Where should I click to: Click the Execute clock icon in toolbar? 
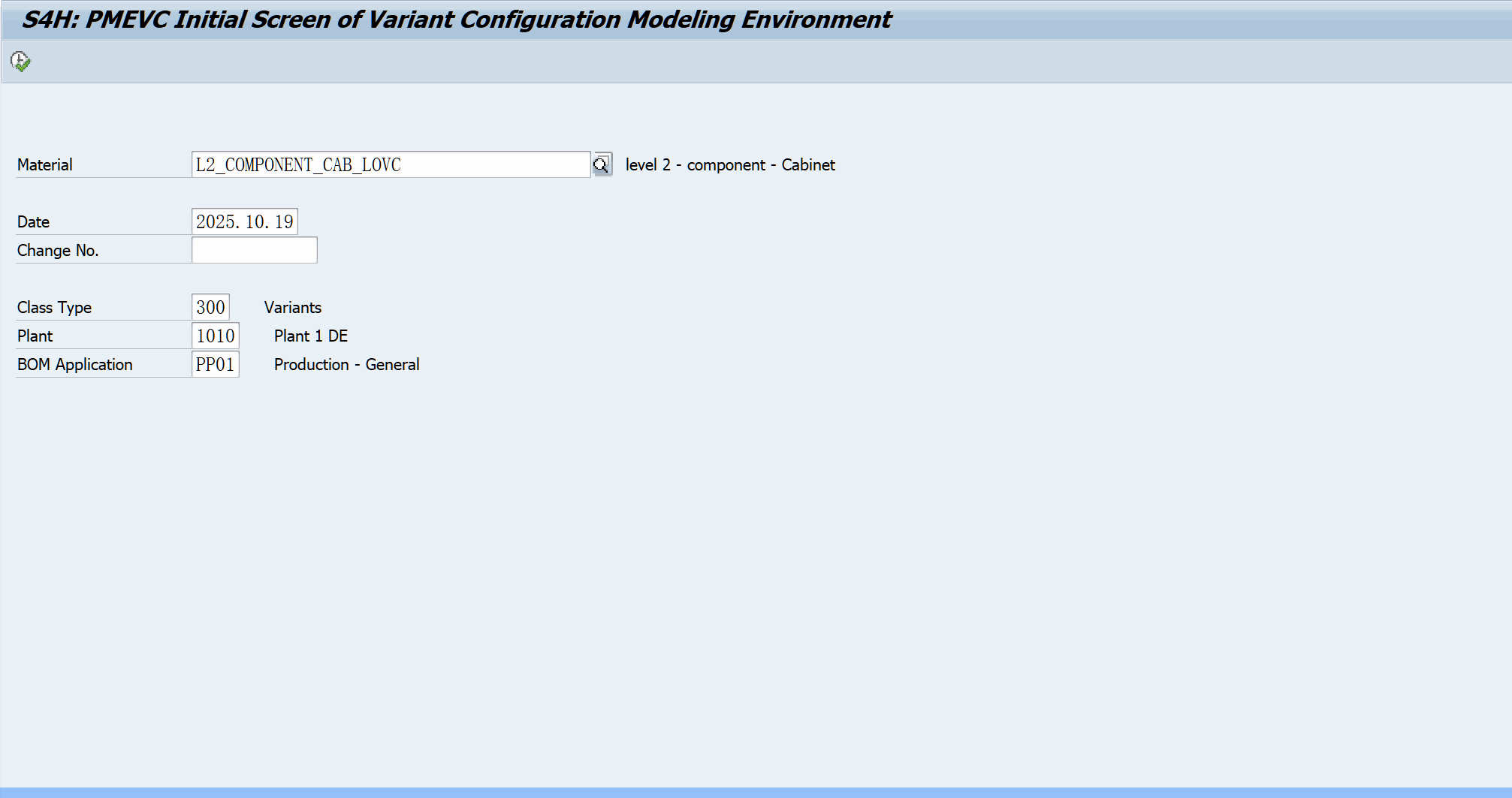pyautogui.click(x=20, y=61)
